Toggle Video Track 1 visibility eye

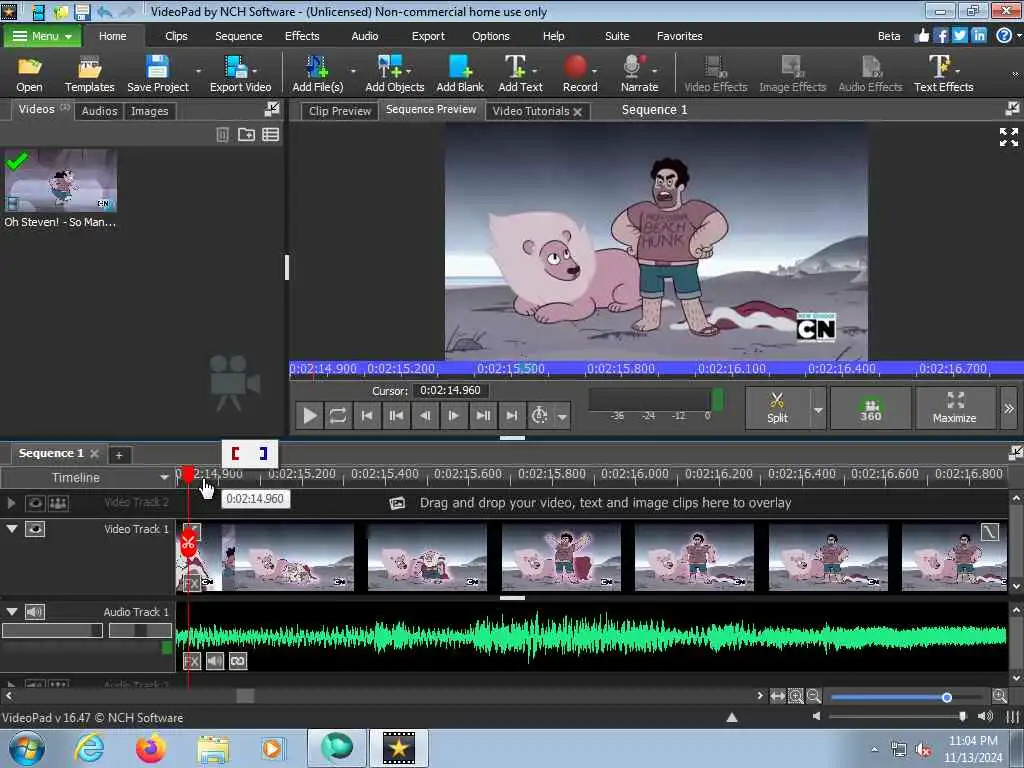pos(35,529)
